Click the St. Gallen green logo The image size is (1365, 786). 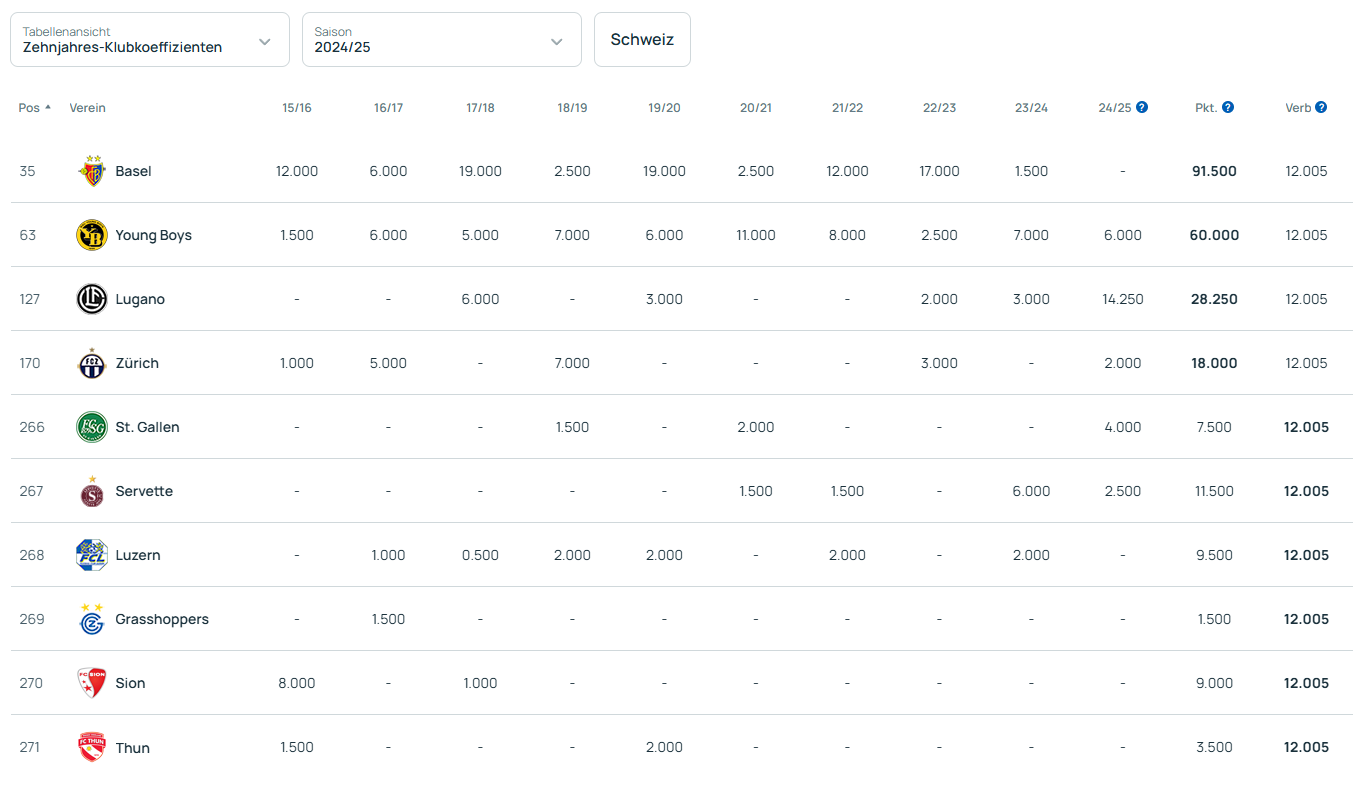click(92, 427)
